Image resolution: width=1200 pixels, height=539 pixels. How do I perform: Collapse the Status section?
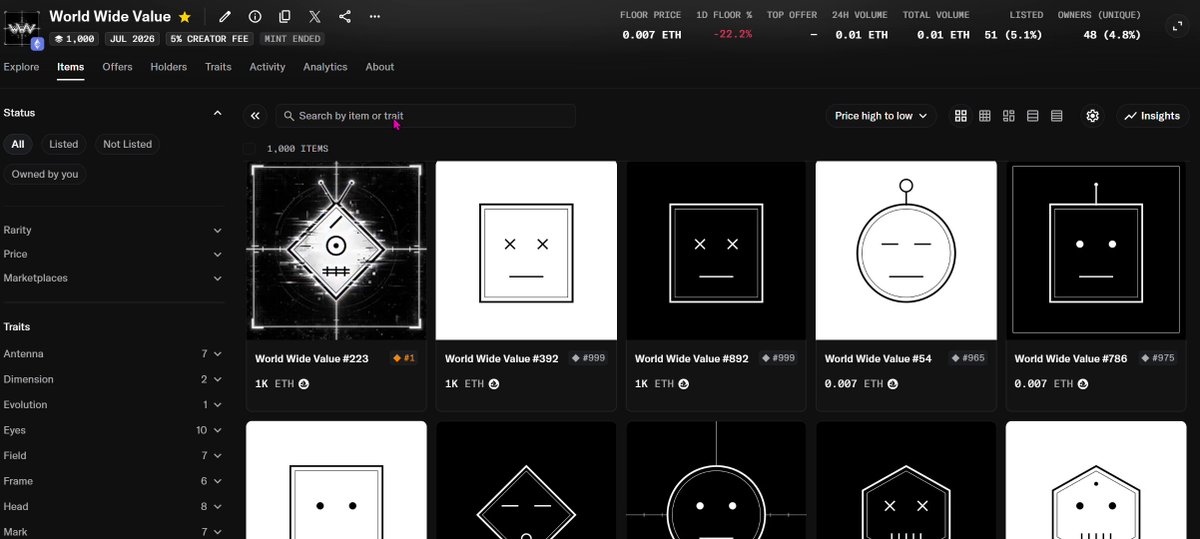click(217, 113)
